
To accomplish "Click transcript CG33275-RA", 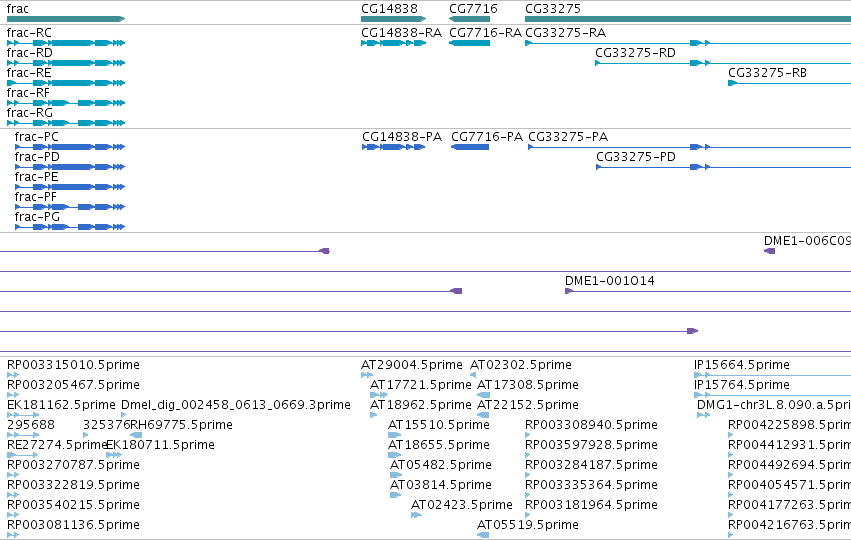I will point(688,43).
